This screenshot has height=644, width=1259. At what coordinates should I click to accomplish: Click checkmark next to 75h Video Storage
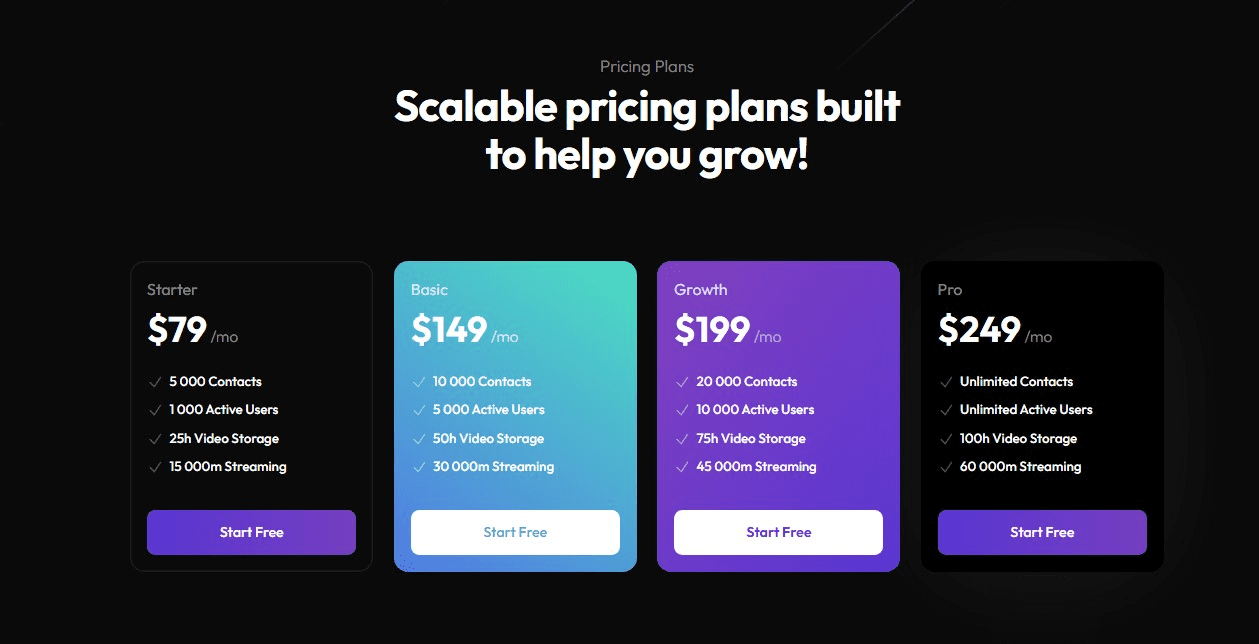682,439
